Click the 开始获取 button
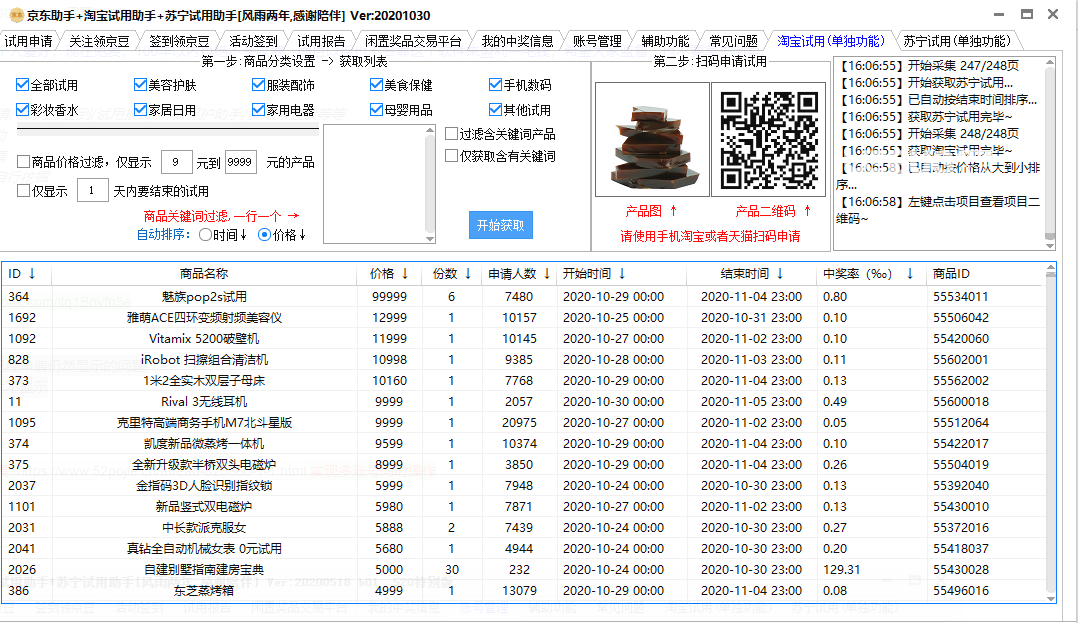The image size is (1078, 623). (500, 225)
